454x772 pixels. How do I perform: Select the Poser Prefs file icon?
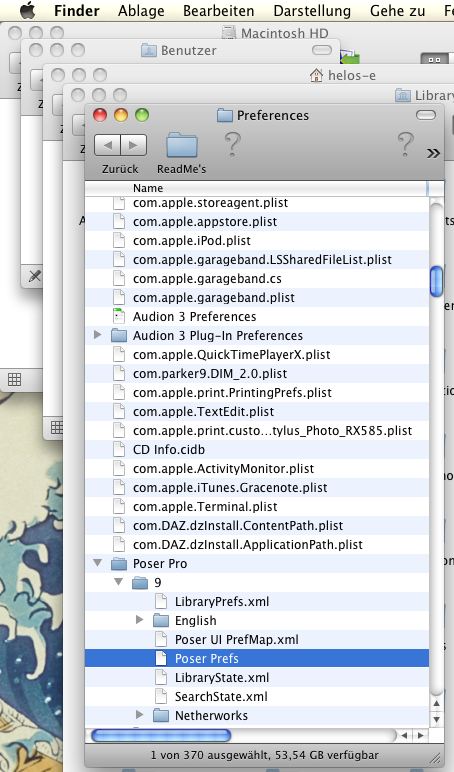click(161, 659)
